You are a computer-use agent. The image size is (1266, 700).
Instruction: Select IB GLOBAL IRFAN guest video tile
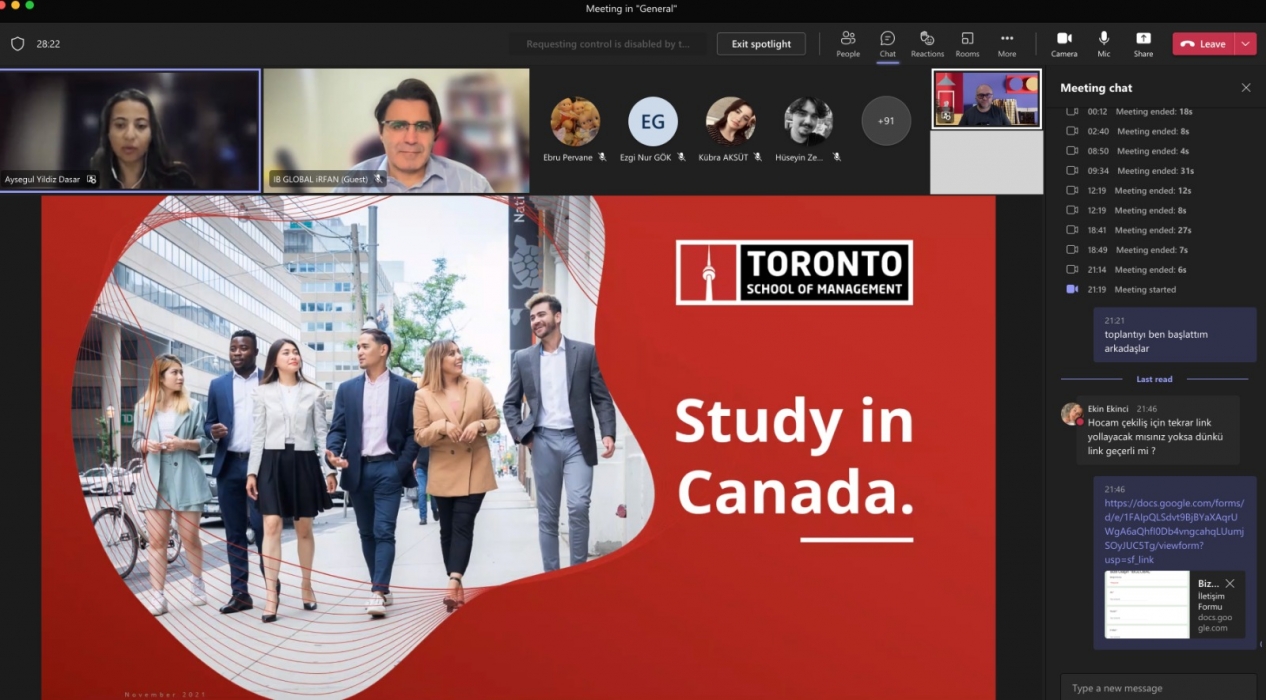click(x=396, y=130)
